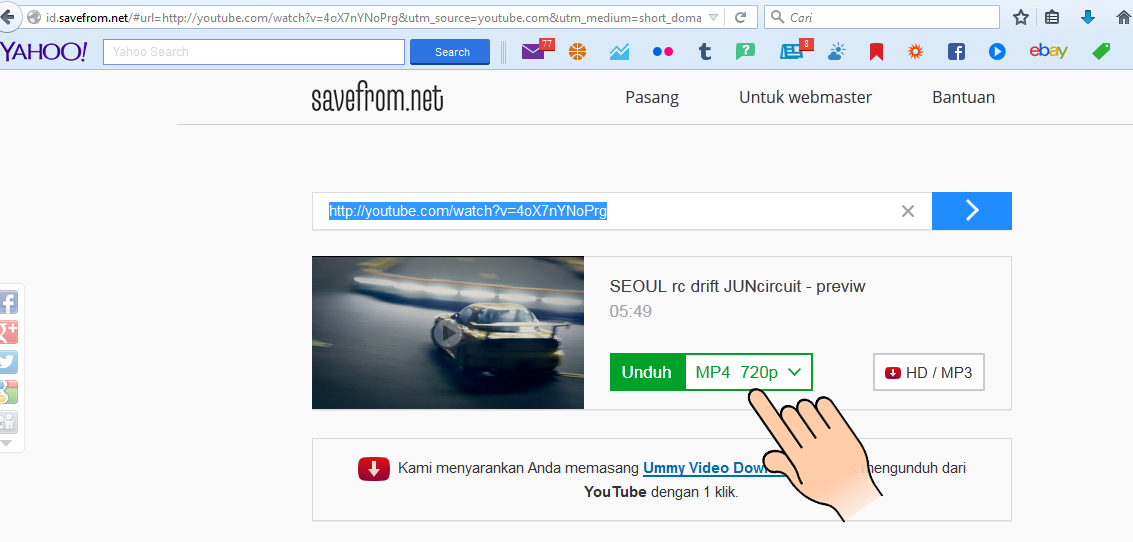This screenshot has height=542, width=1133.
Task: Click the red download icon beside Kami menyarankan
Action: (374, 468)
